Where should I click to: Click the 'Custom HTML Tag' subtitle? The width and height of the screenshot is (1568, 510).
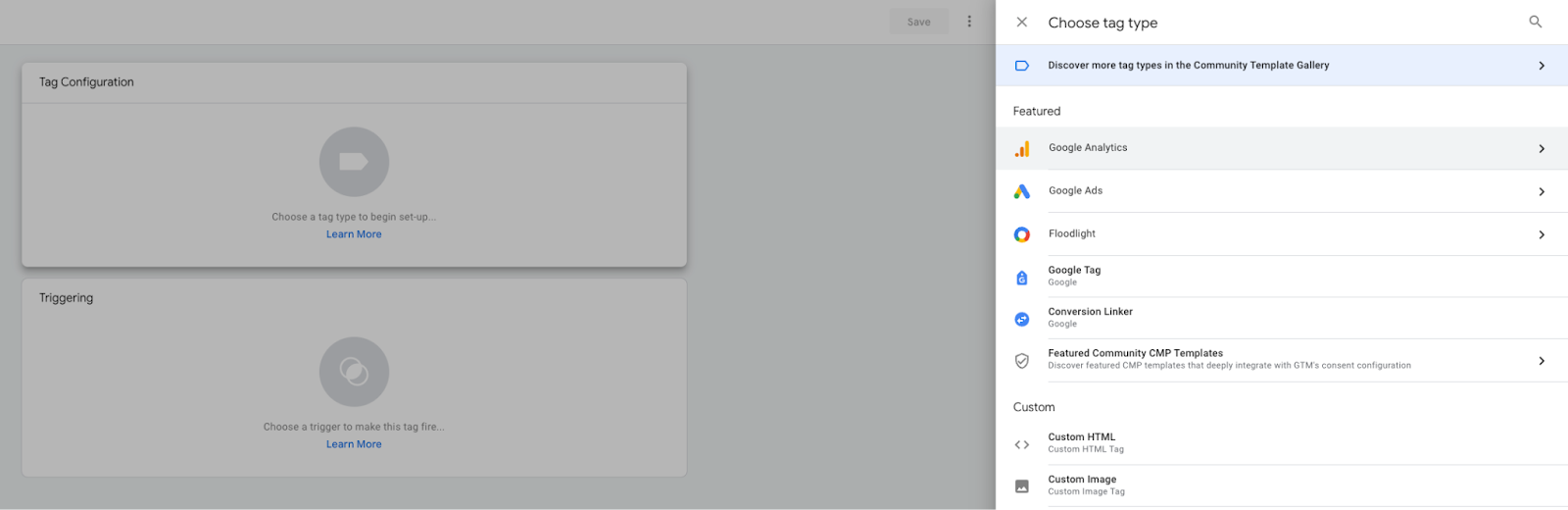coord(1086,449)
